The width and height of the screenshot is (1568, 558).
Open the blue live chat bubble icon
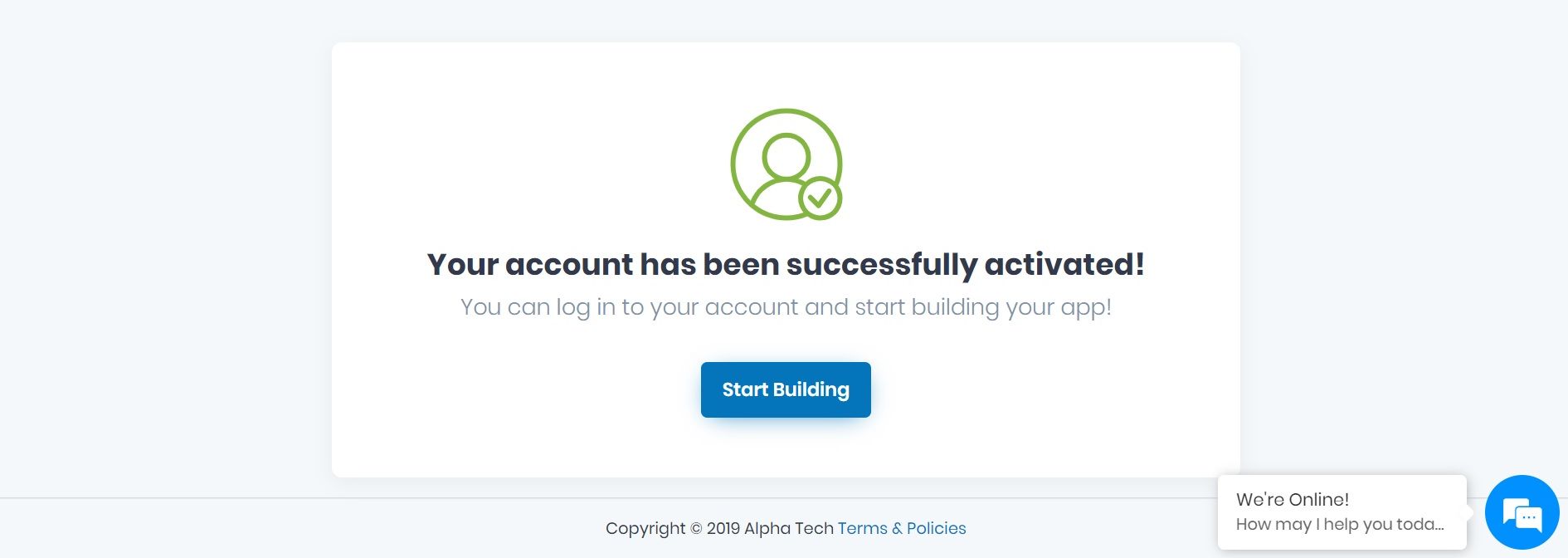[1522, 512]
